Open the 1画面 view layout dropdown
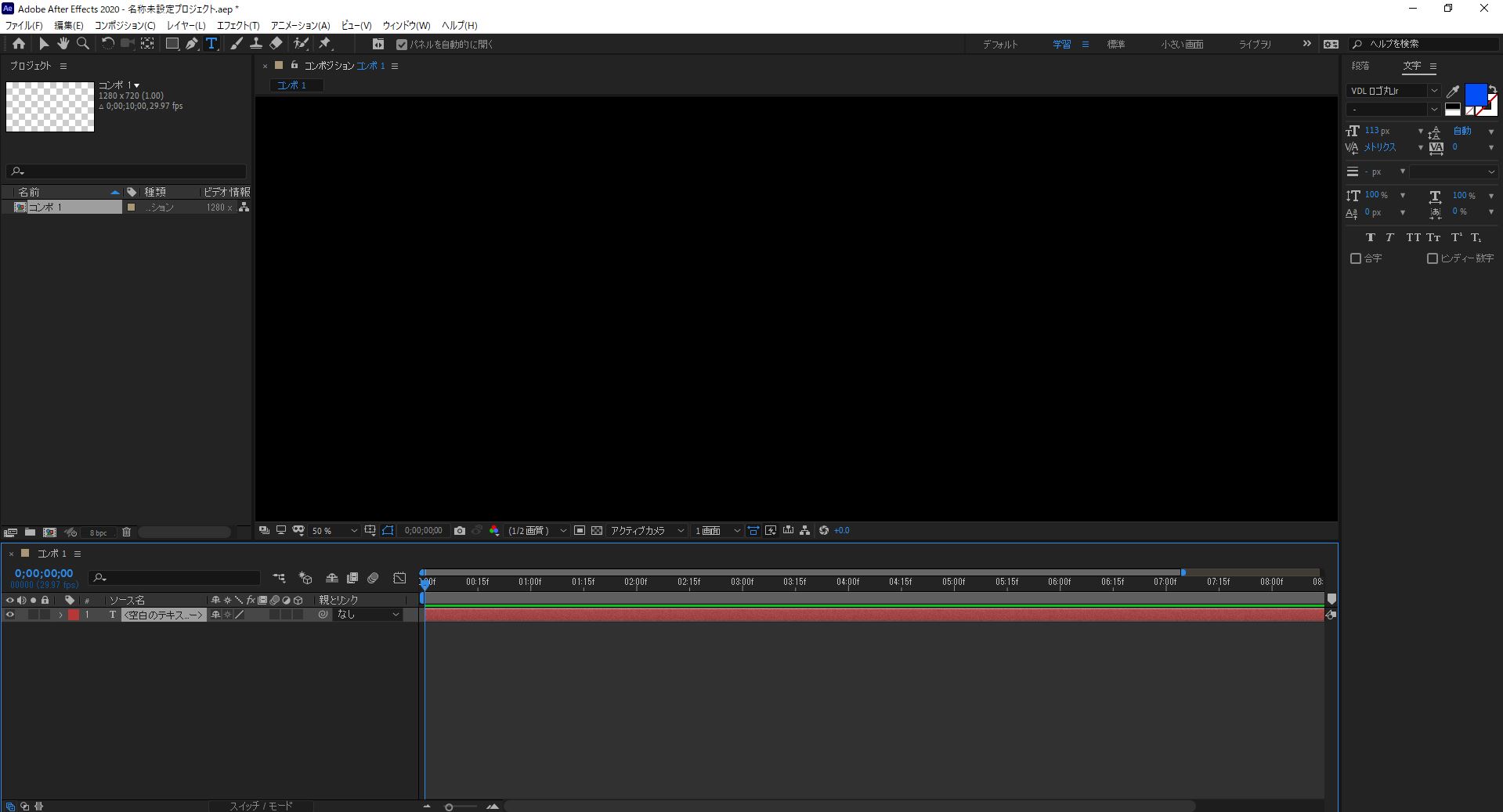This screenshot has height=812, width=1503. (717, 531)
